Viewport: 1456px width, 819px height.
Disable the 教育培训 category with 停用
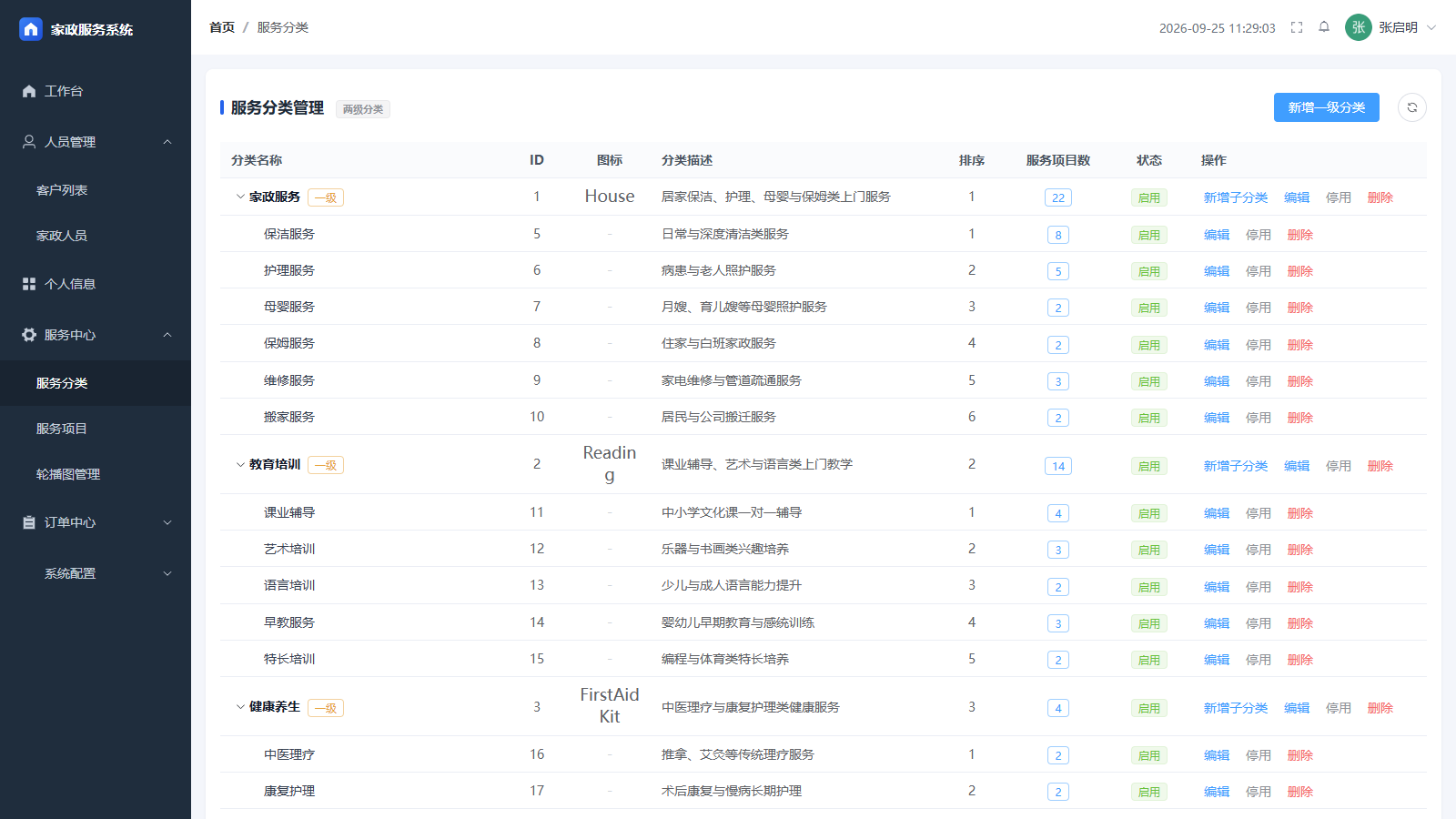pos(1339,466)
